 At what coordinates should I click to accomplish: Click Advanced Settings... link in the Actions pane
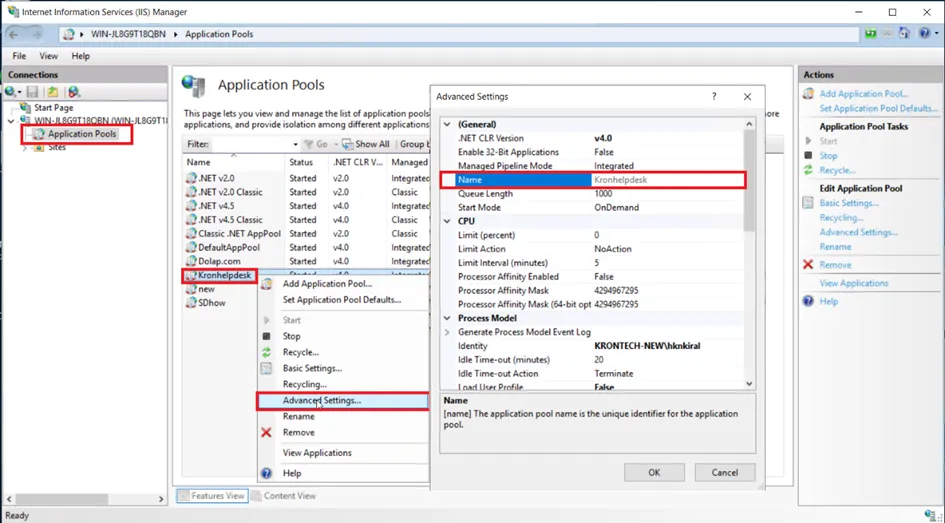click(858, 232)
